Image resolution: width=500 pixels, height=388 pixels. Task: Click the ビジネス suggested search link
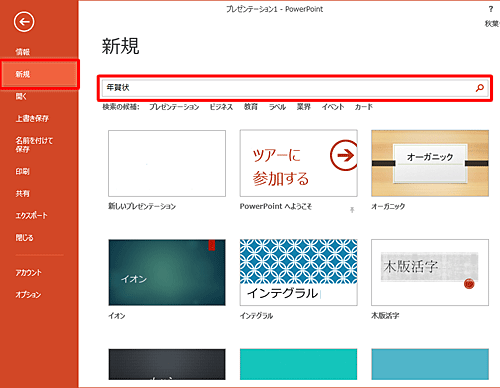221,107
